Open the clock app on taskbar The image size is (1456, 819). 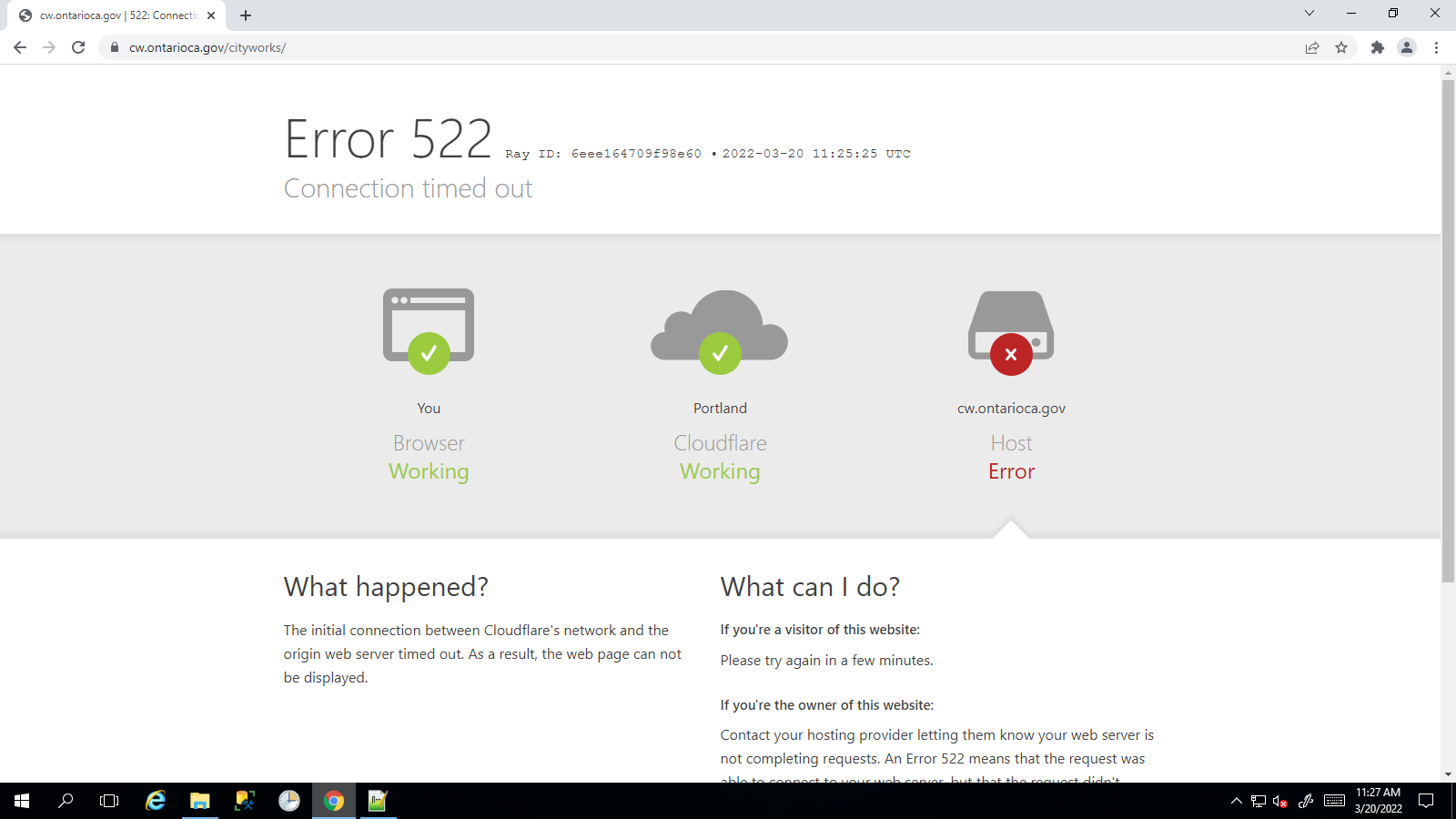(x=289, y=801)
